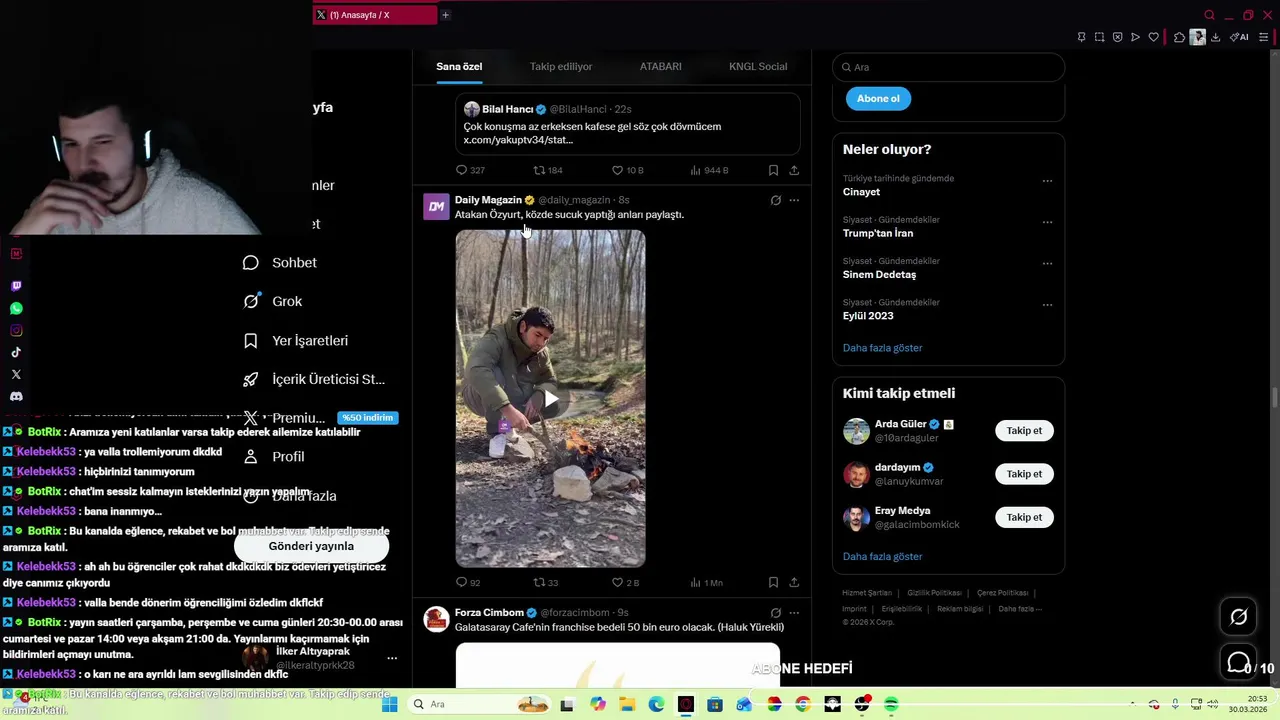Switch to Sana özel timeline tab

tap(459, 66)
